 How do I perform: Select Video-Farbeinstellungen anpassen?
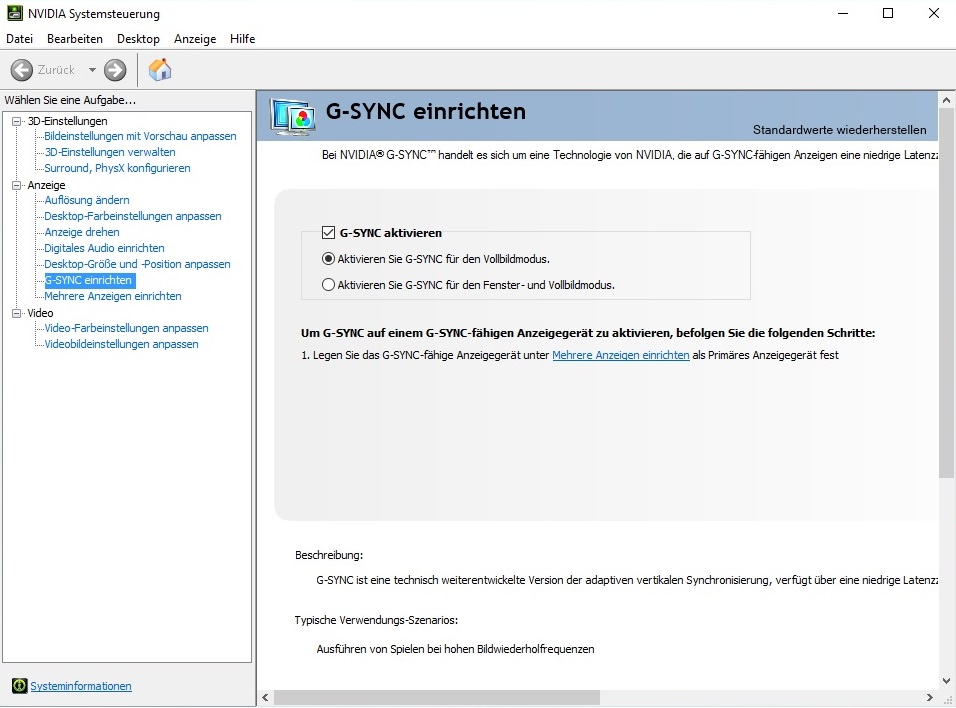click(126, 328)
